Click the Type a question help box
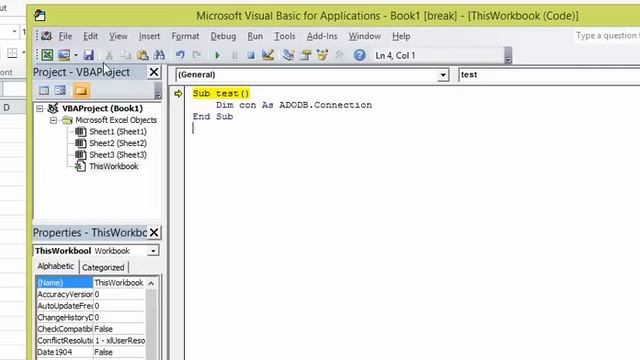Image resolution: width=640 pixels, height=360 pixels. 607,36
